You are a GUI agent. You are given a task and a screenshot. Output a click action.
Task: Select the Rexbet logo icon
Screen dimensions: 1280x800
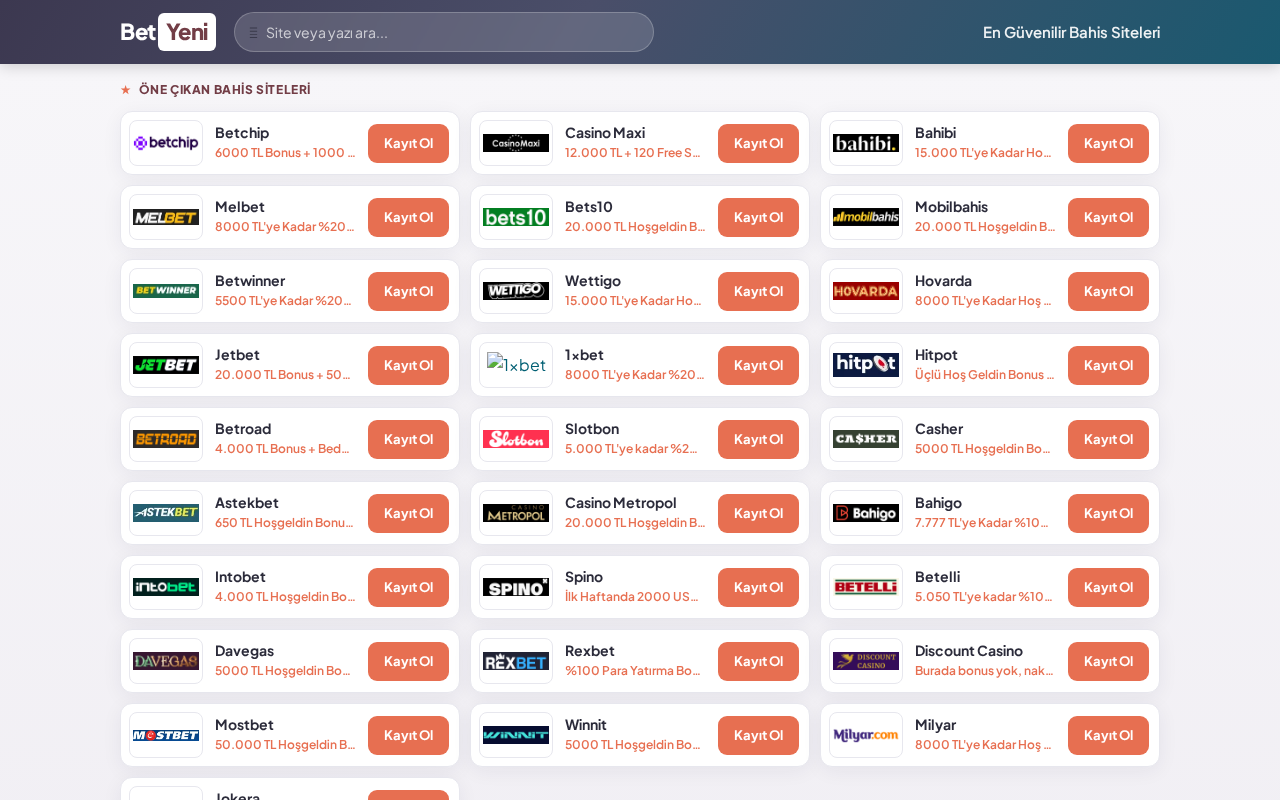[516, 661]
